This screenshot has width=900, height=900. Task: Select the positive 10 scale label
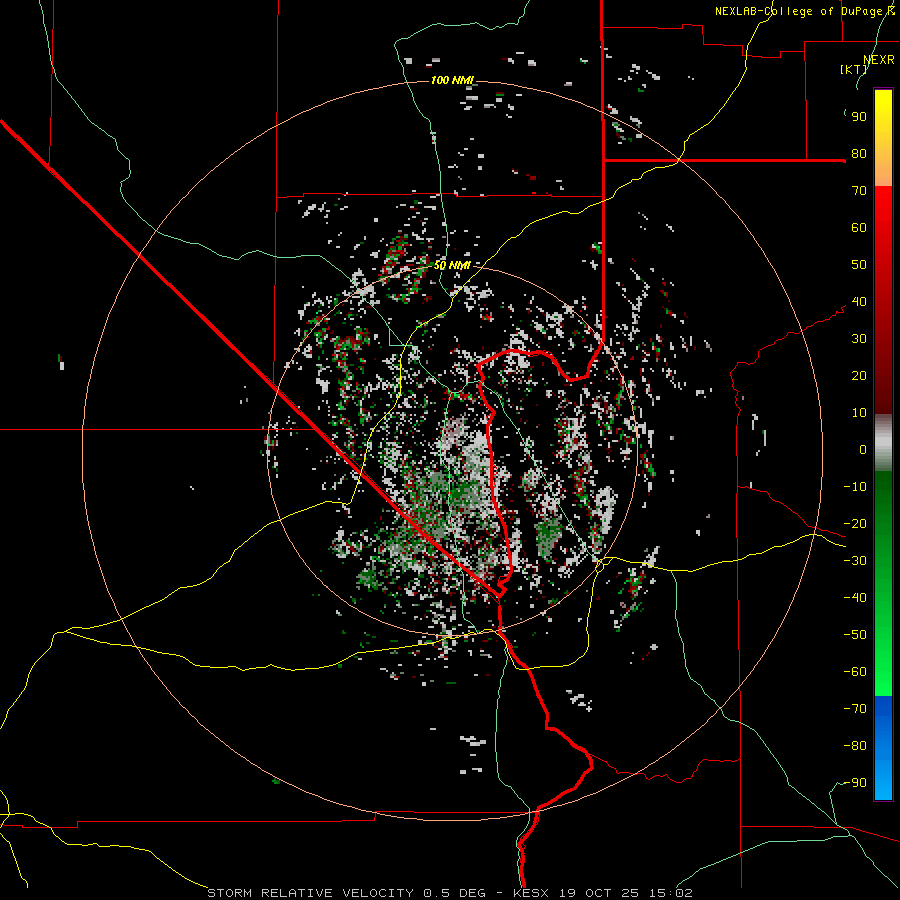859,413
